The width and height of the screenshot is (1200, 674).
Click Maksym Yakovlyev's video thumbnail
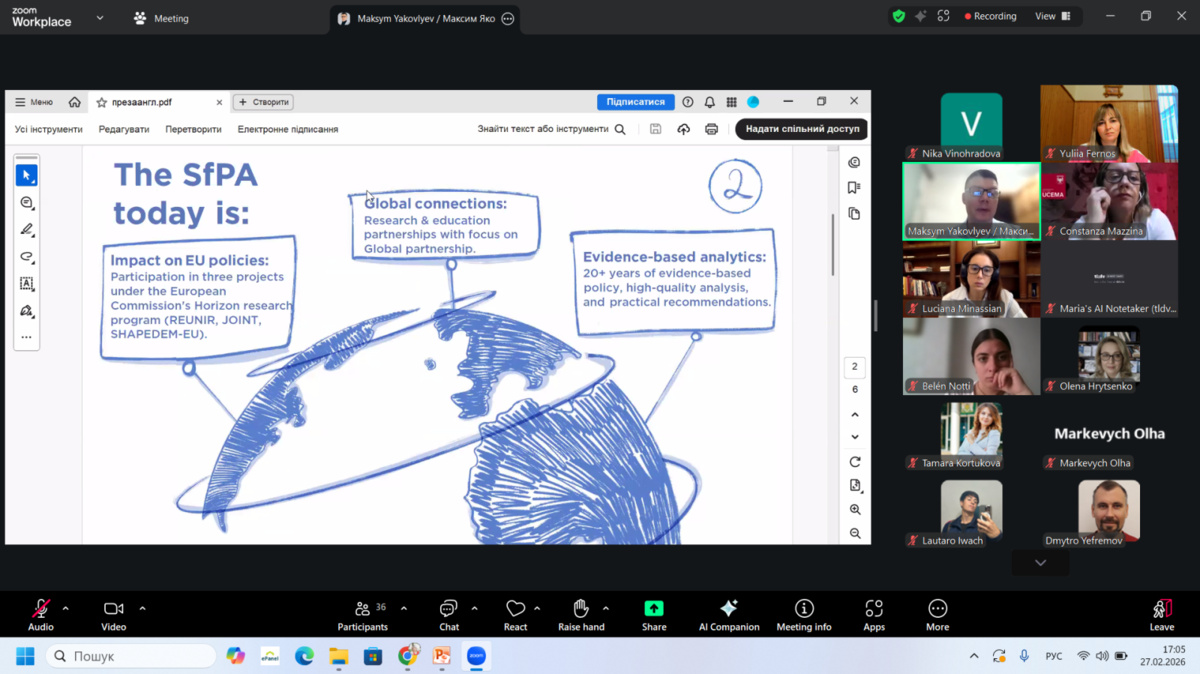click(x=971, y=200)
